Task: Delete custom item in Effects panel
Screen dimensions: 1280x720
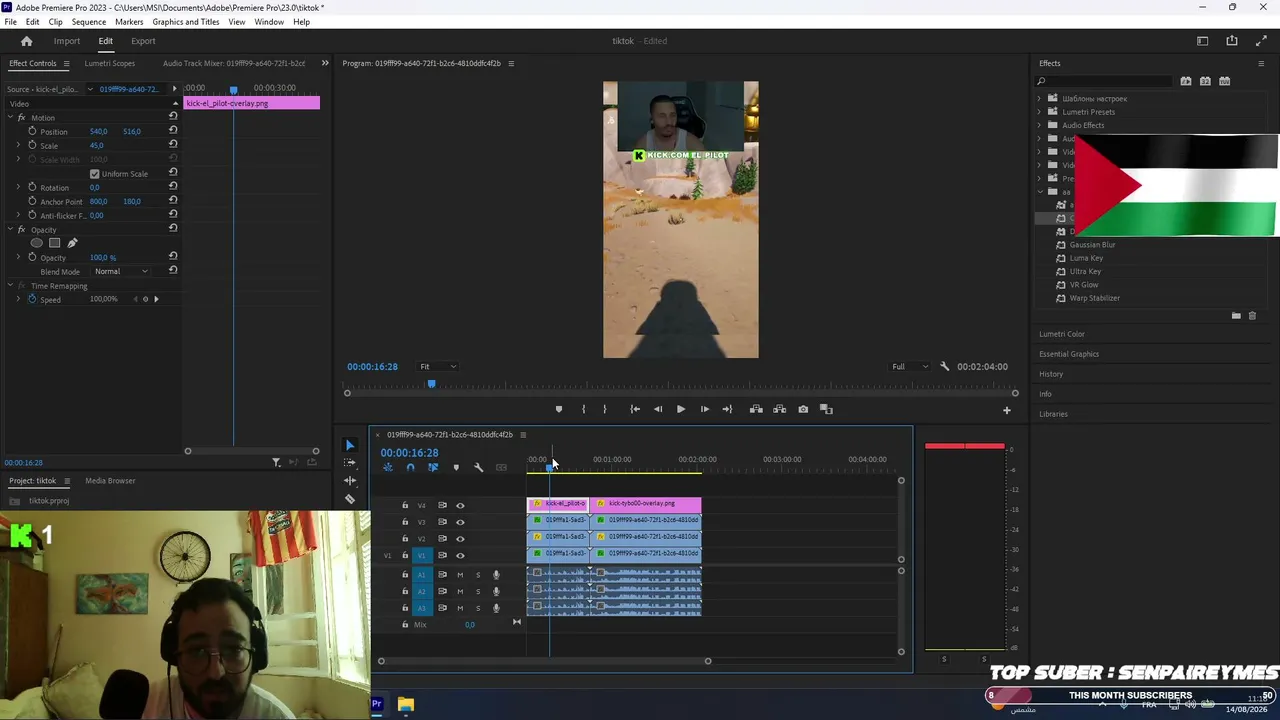Action: (1252, 316)
